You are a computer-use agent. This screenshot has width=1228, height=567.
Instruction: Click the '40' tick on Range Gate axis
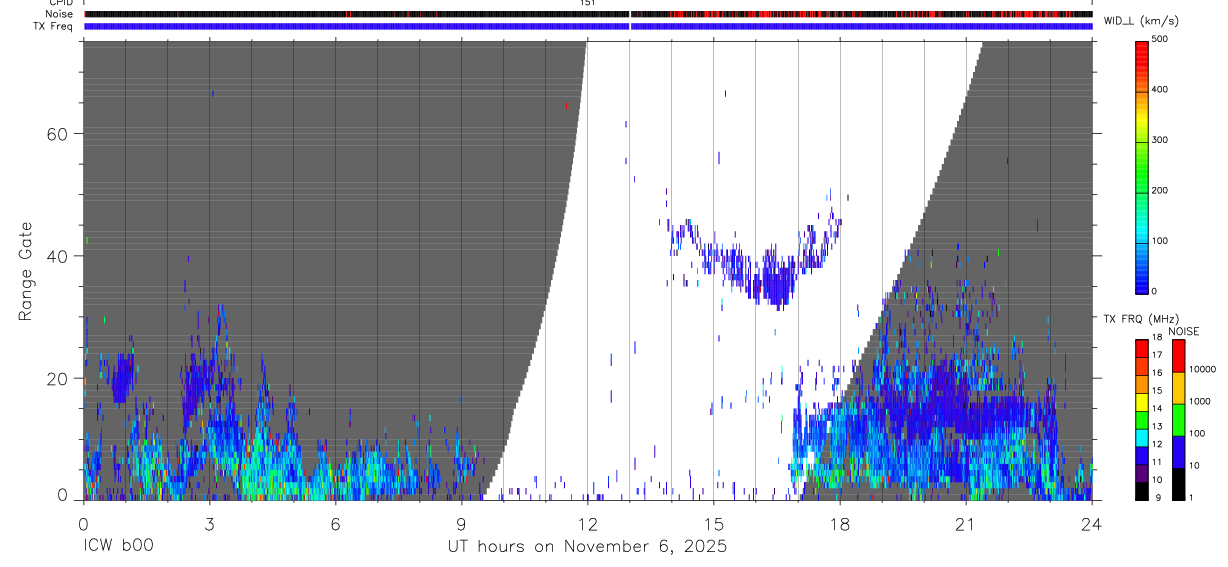pos(56,256)
